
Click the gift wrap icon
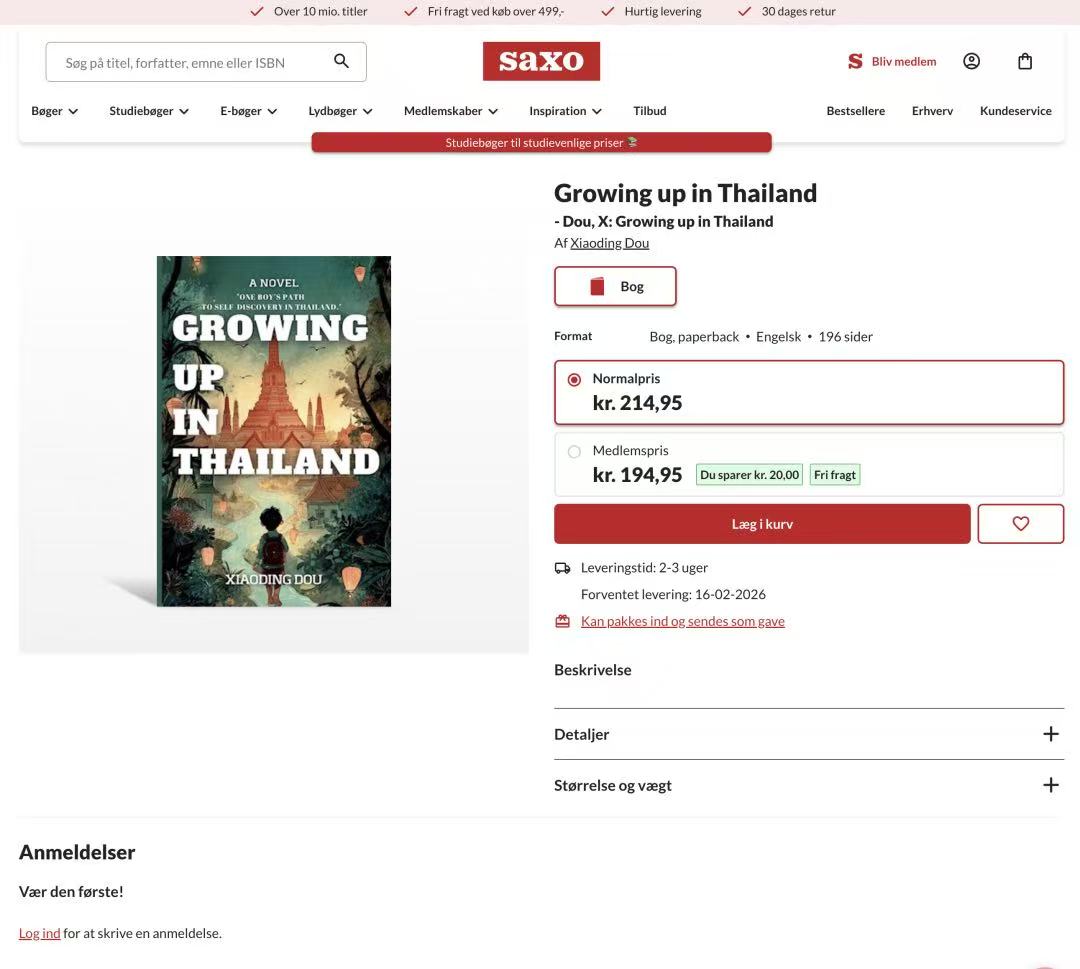pos(563,621)
